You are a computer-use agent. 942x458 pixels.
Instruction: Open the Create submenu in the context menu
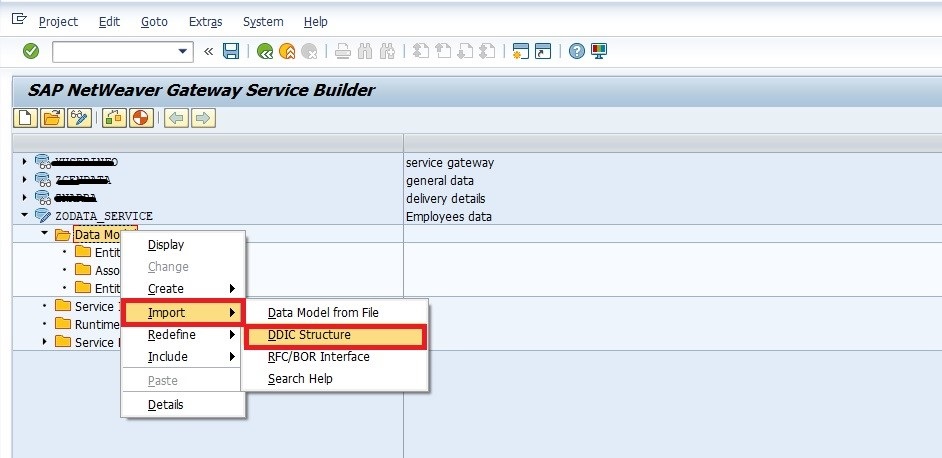pos(183,289)
